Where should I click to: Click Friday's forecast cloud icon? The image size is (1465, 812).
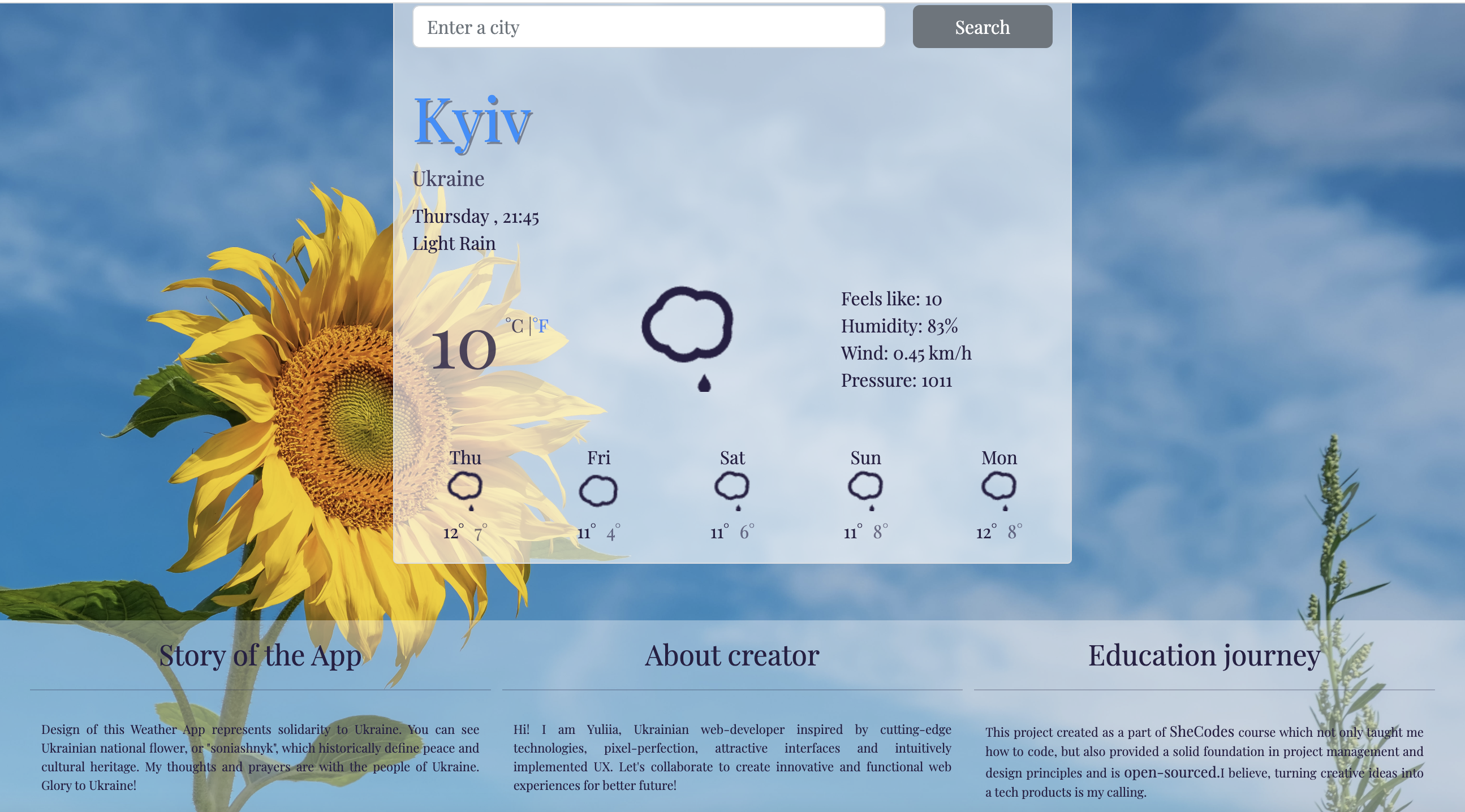[598, 491]
